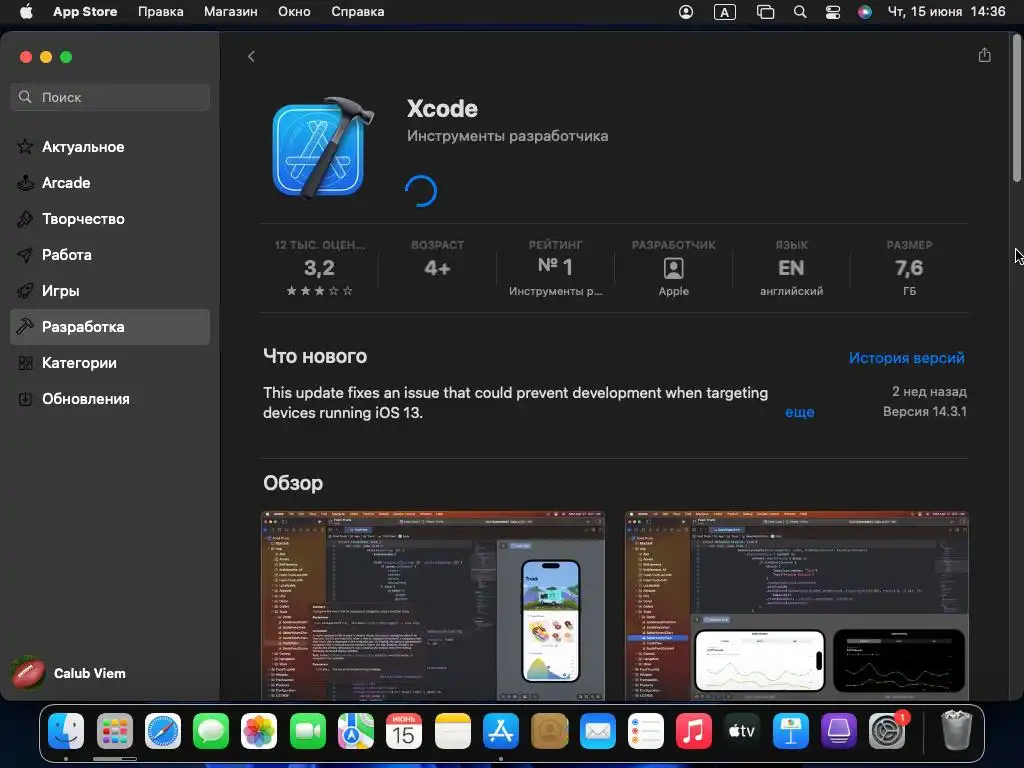
Task: Open Spotlight search in menu bar
Action: tap(799, 12)
